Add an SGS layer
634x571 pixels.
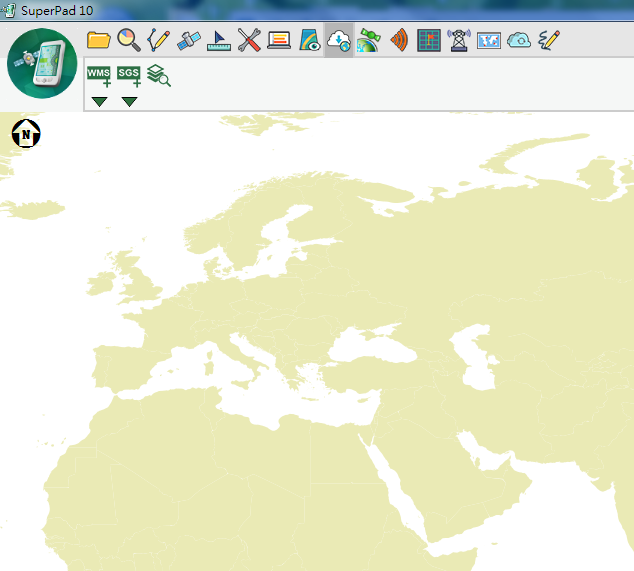click(129, 76)
